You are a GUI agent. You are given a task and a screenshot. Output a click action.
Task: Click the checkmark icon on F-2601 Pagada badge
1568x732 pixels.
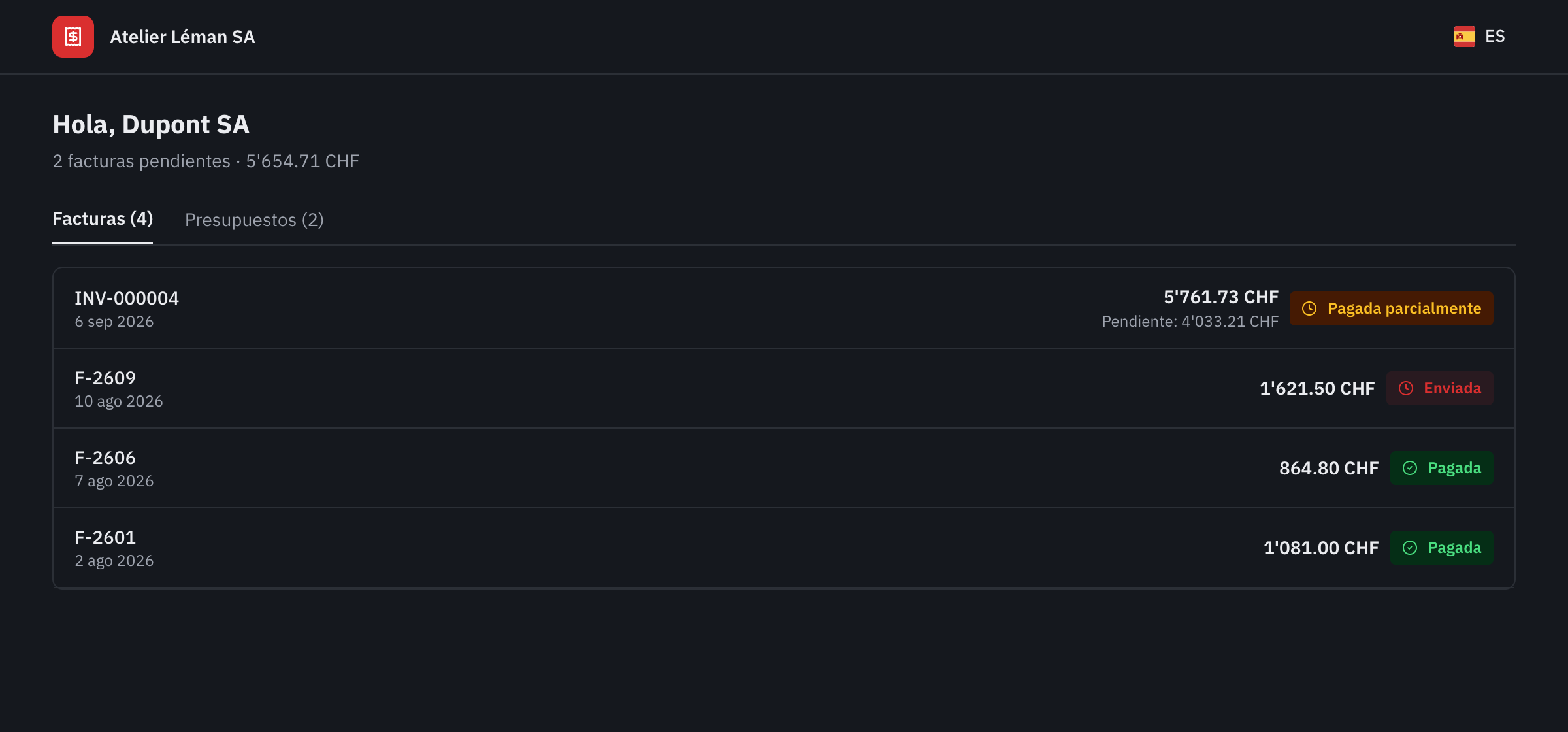(x=1410, y=548)
